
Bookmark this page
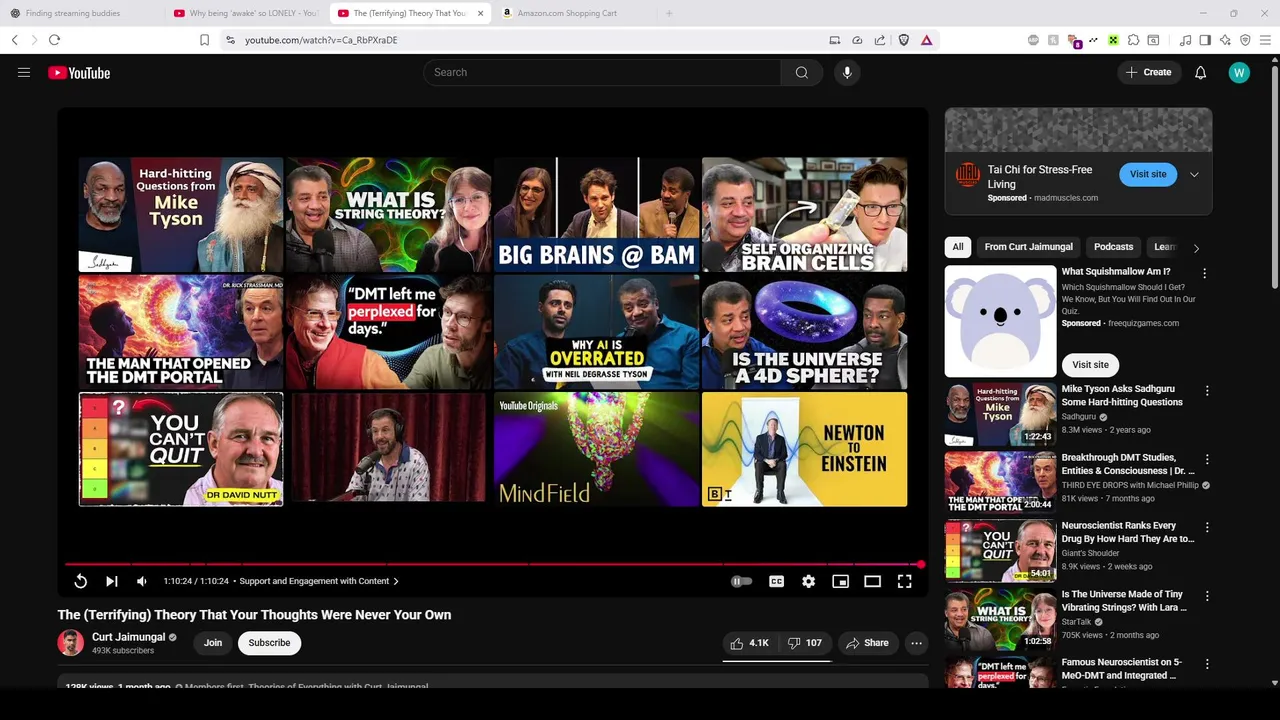(x=204, y=40)
